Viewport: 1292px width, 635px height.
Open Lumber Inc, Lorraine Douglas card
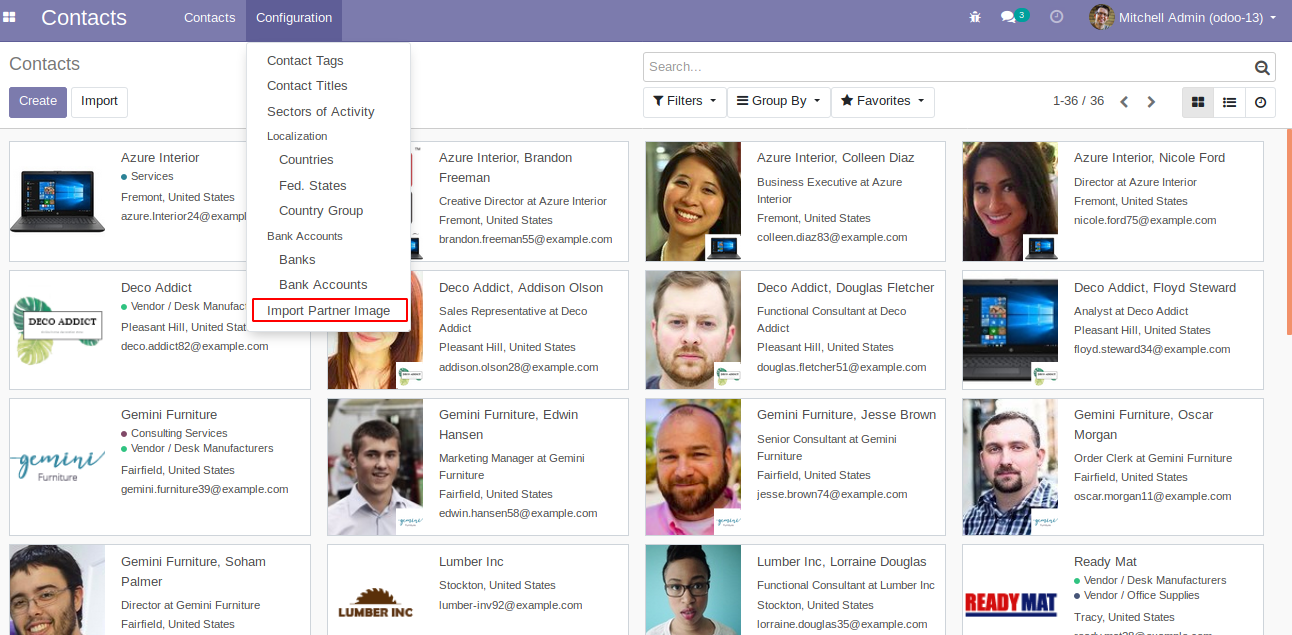795,590
